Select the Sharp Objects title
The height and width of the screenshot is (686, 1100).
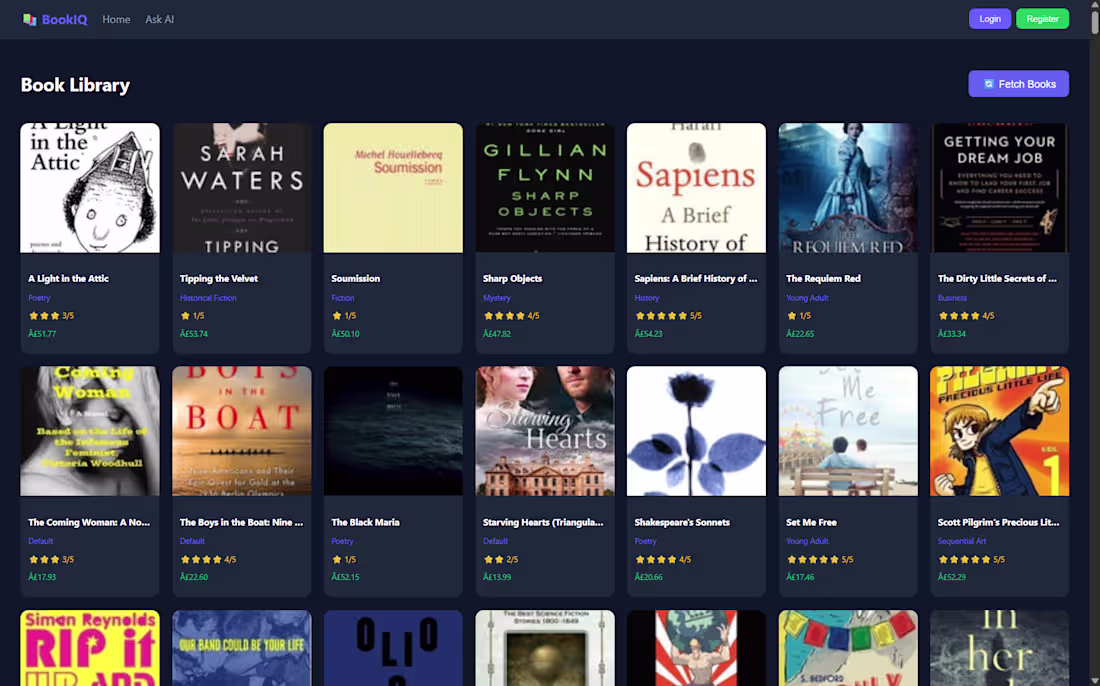point(513,278)
